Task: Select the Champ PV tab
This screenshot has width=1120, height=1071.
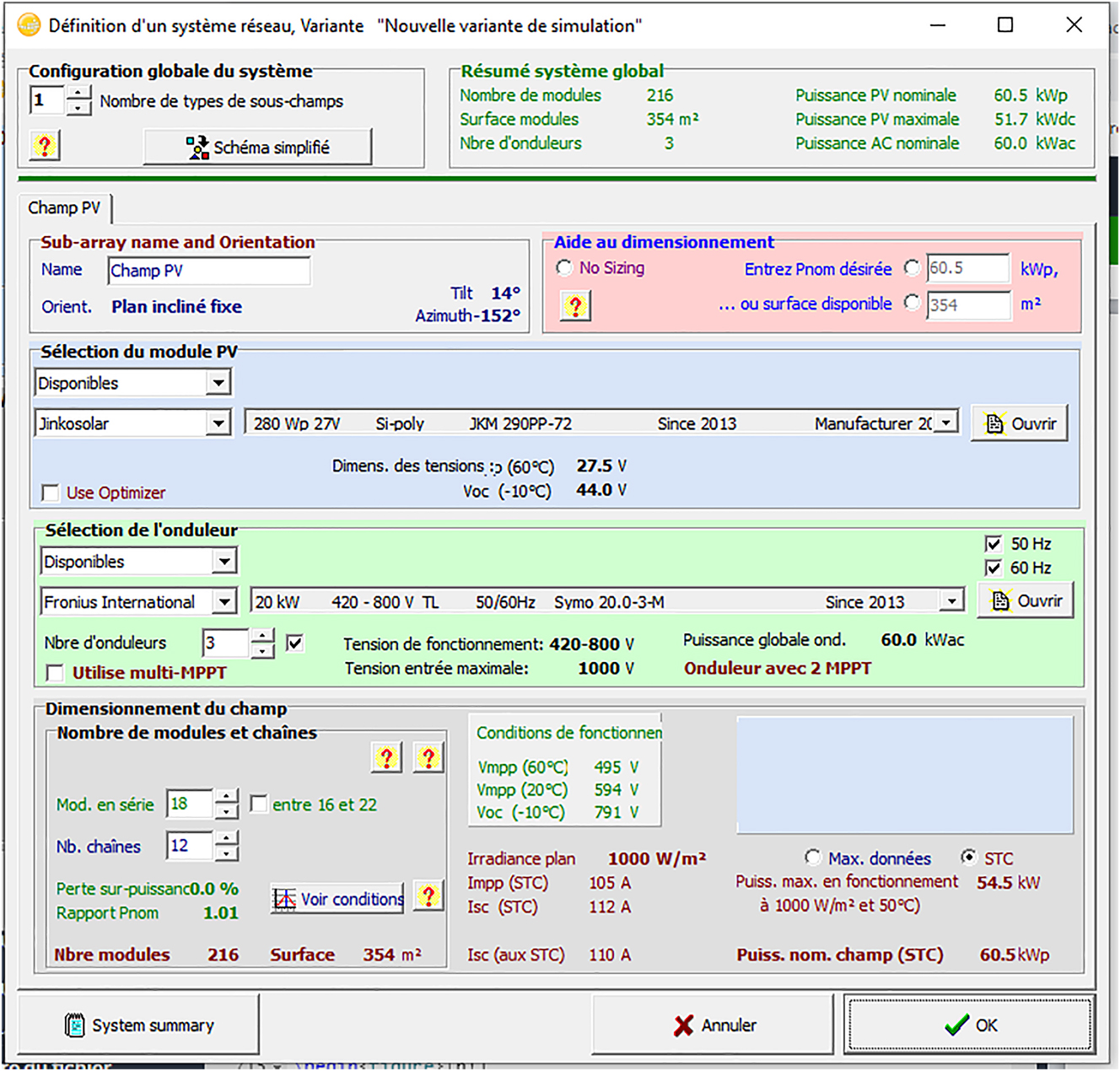Action: pyautogui.click(x=64, y=207)
